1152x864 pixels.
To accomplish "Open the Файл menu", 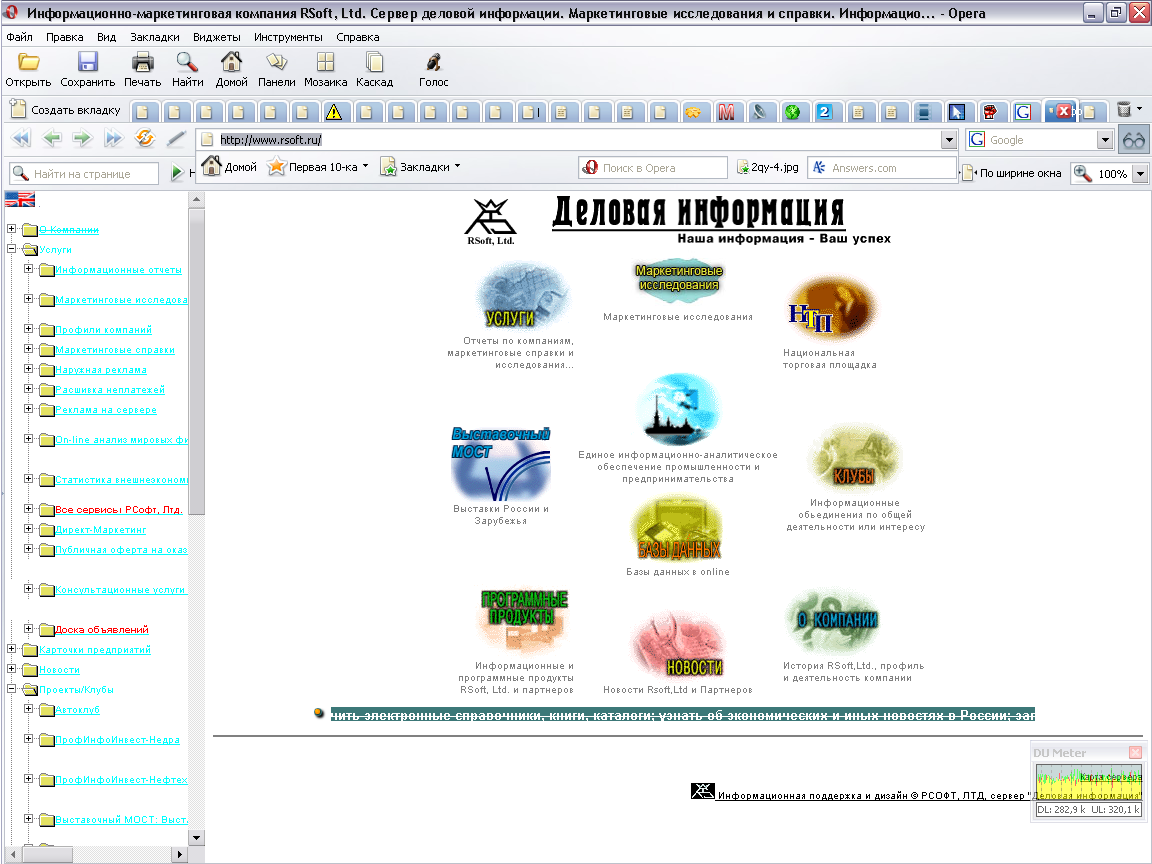I will [19, 37].
